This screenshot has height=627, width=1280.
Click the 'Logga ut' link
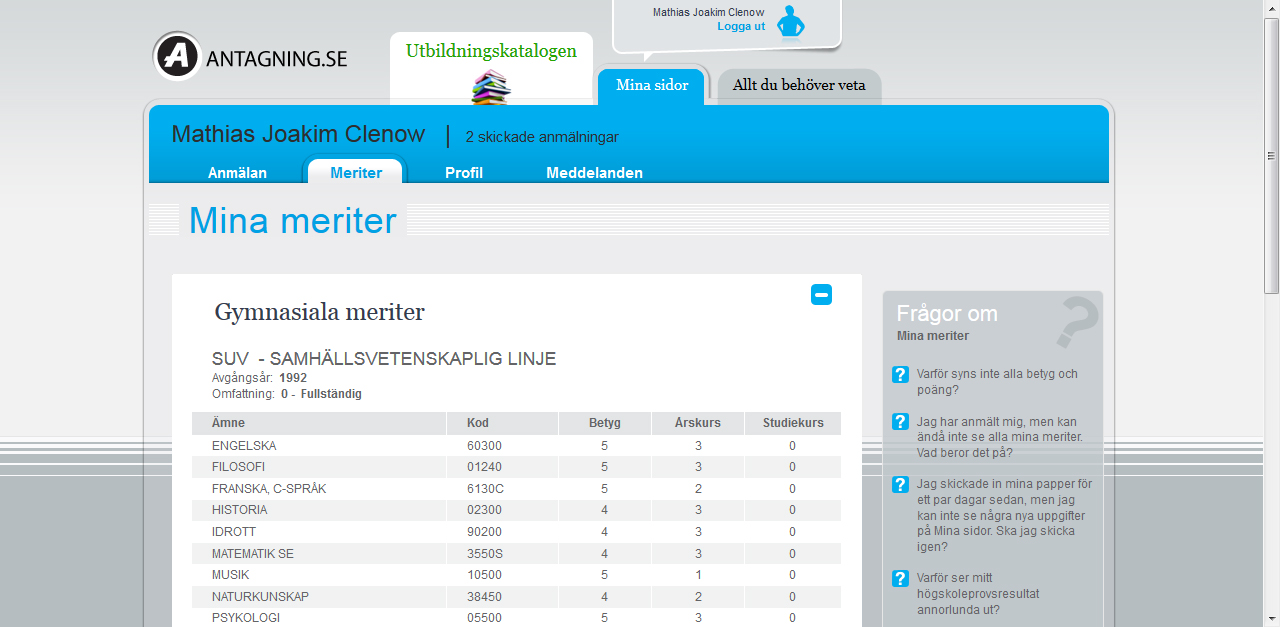[741, 26]
